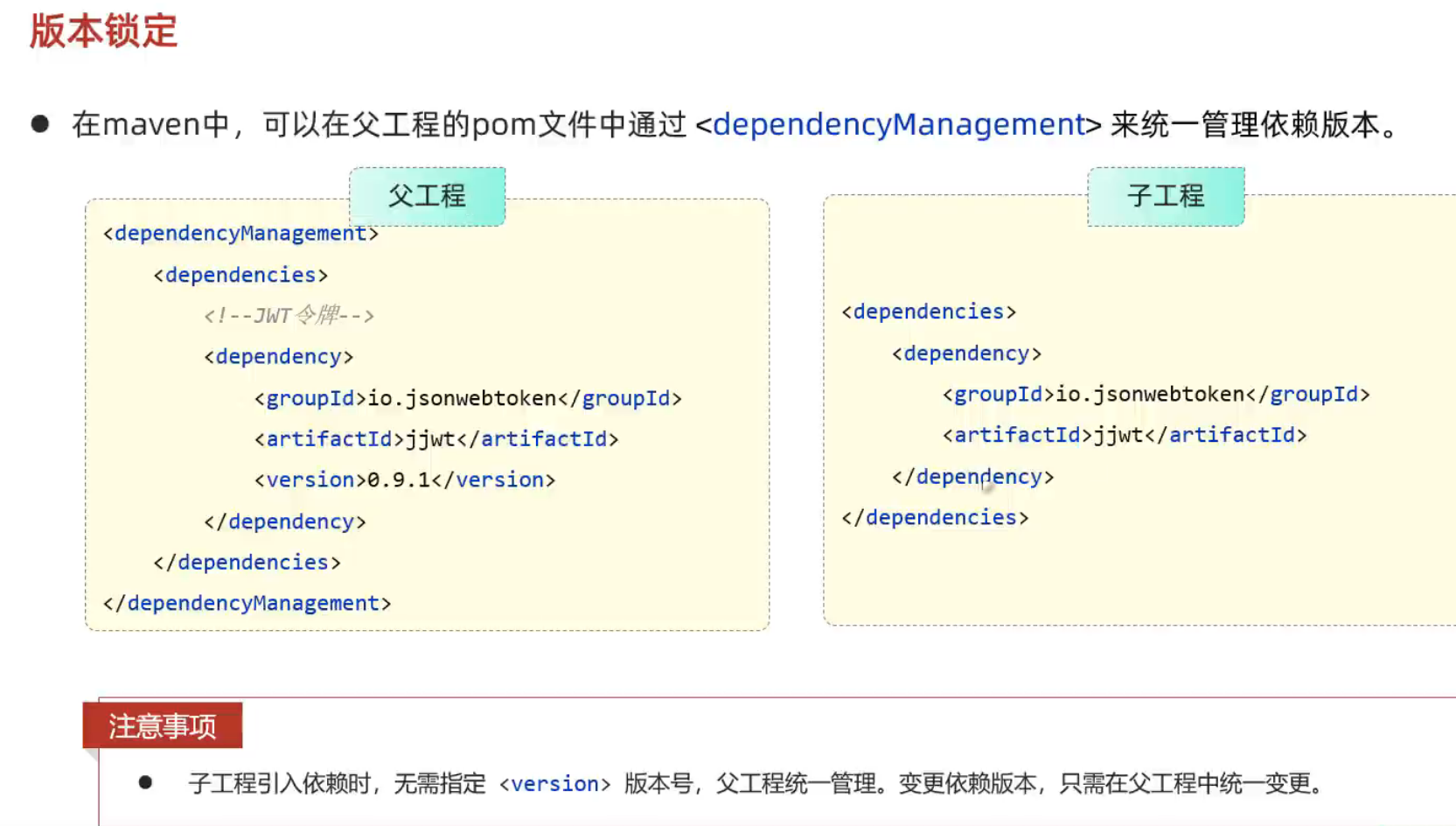Click the groupId line in the parent project code
1456x826 pixels.
(468, 399)
